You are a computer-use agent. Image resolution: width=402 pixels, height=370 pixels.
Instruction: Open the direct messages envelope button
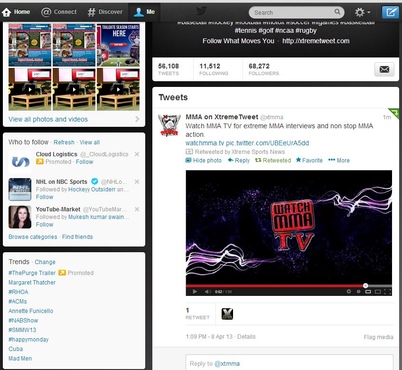pyautogui.click(x=384, y=69)
